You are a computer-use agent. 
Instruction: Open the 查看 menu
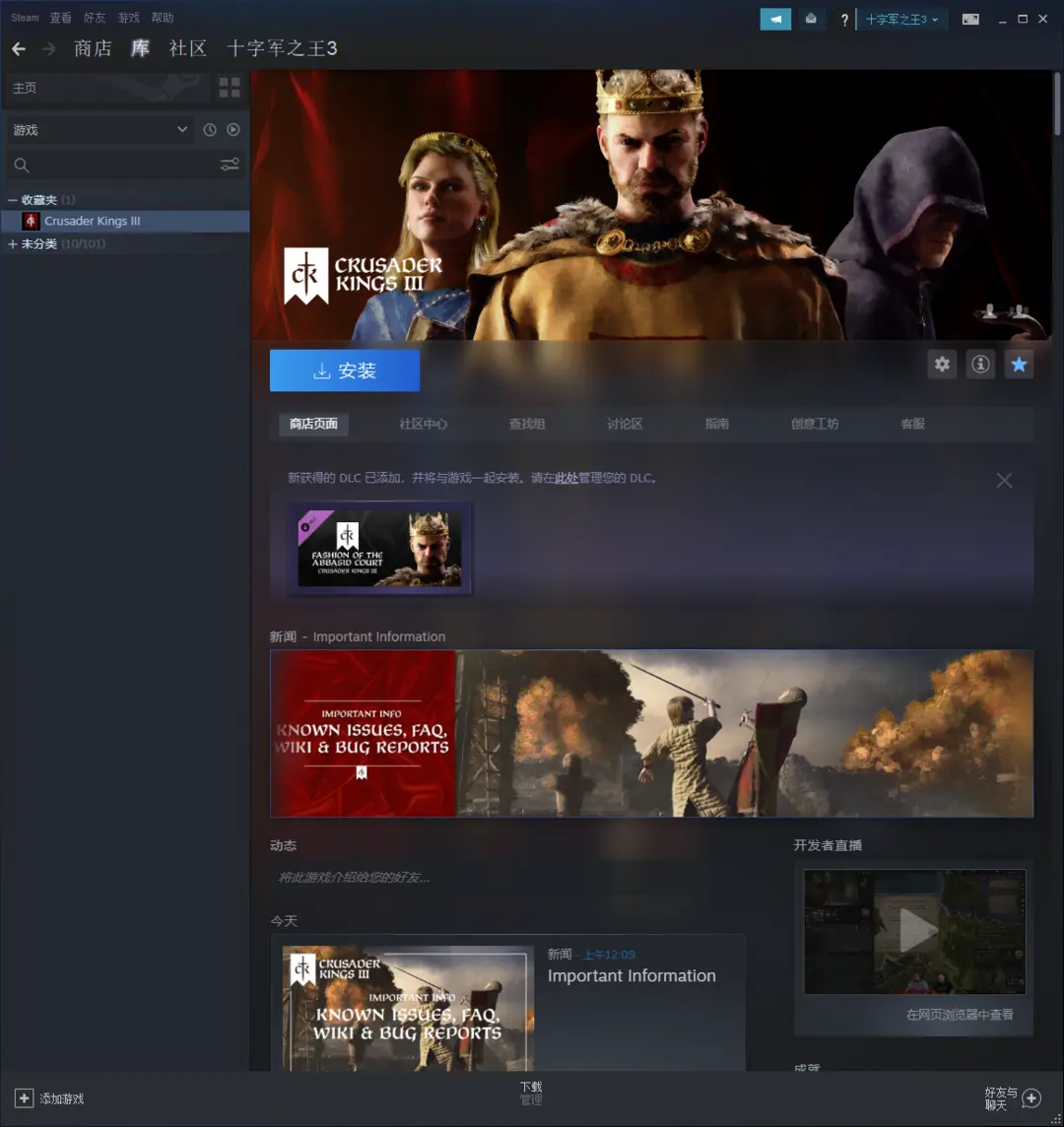coord(60,18)
